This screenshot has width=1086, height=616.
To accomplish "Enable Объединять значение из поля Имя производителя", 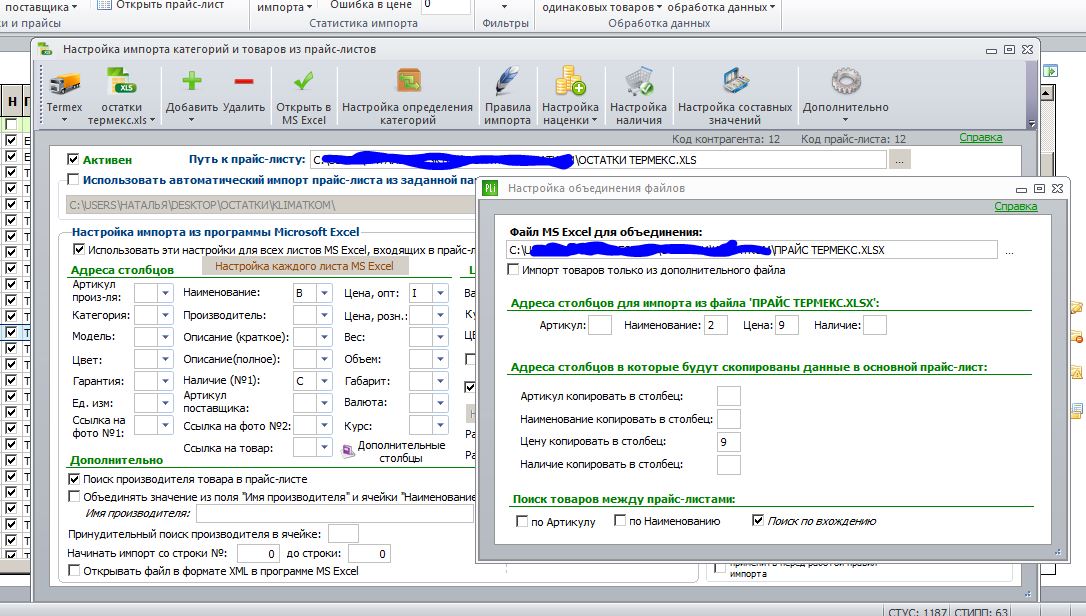I will pyautogui.click(x=74, y=497).
